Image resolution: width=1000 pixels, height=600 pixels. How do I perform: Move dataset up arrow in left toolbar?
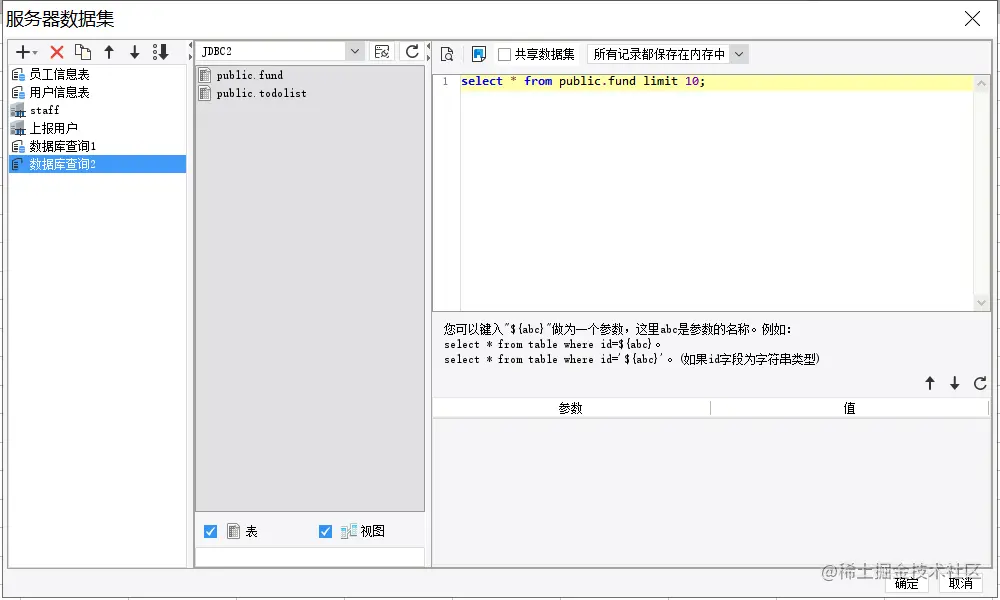tap(109, 52)
